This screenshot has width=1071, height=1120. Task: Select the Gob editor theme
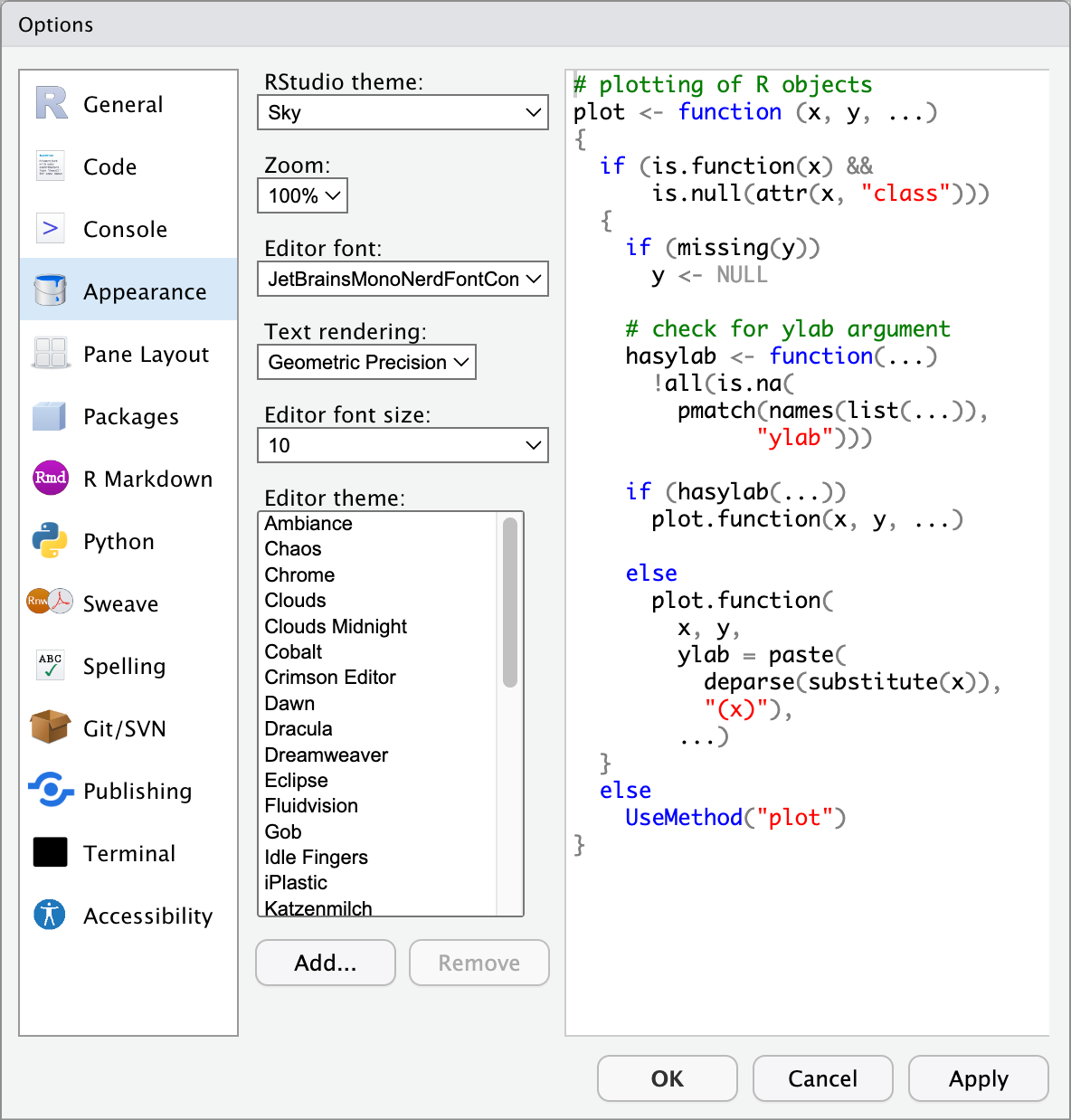pyautogui.click(x=377, y=831)
